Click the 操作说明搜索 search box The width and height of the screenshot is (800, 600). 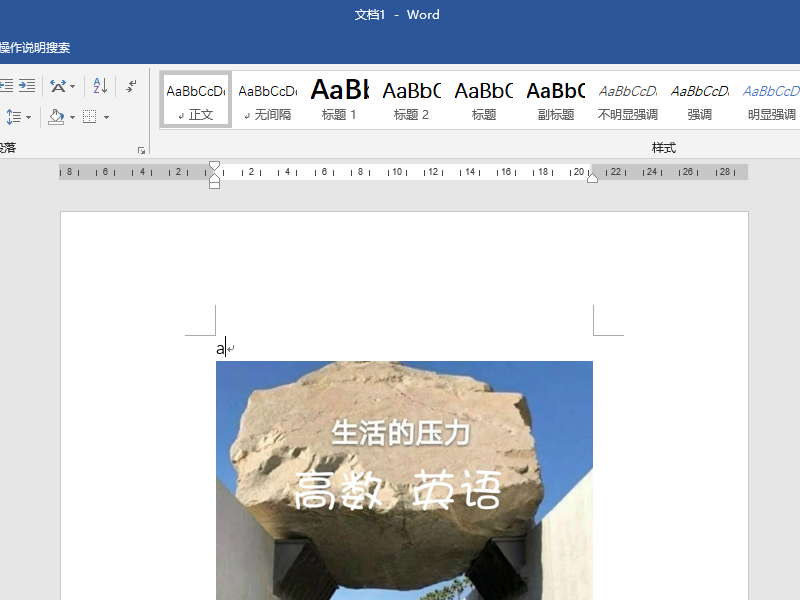tap(35, 47)
